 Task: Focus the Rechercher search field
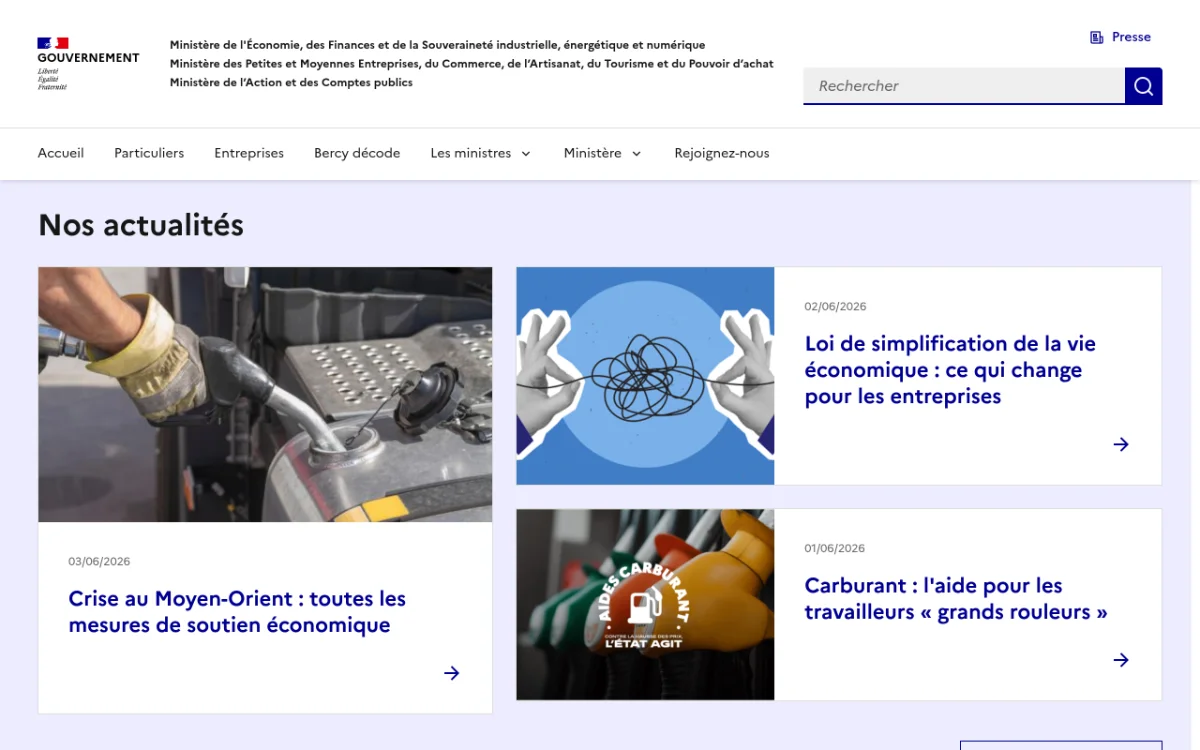964,86
